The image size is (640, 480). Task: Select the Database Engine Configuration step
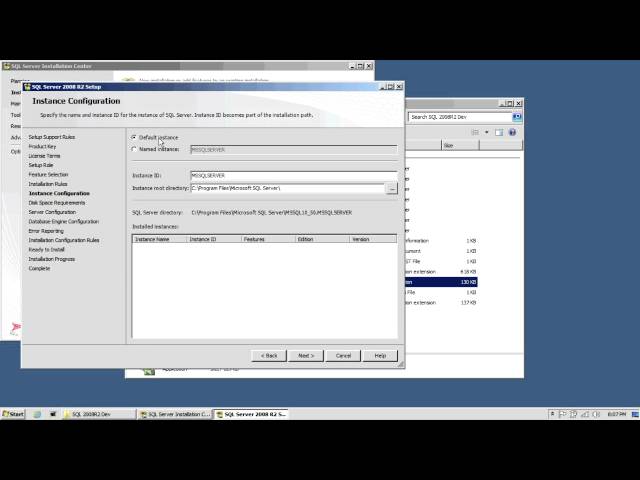point(64,222)
